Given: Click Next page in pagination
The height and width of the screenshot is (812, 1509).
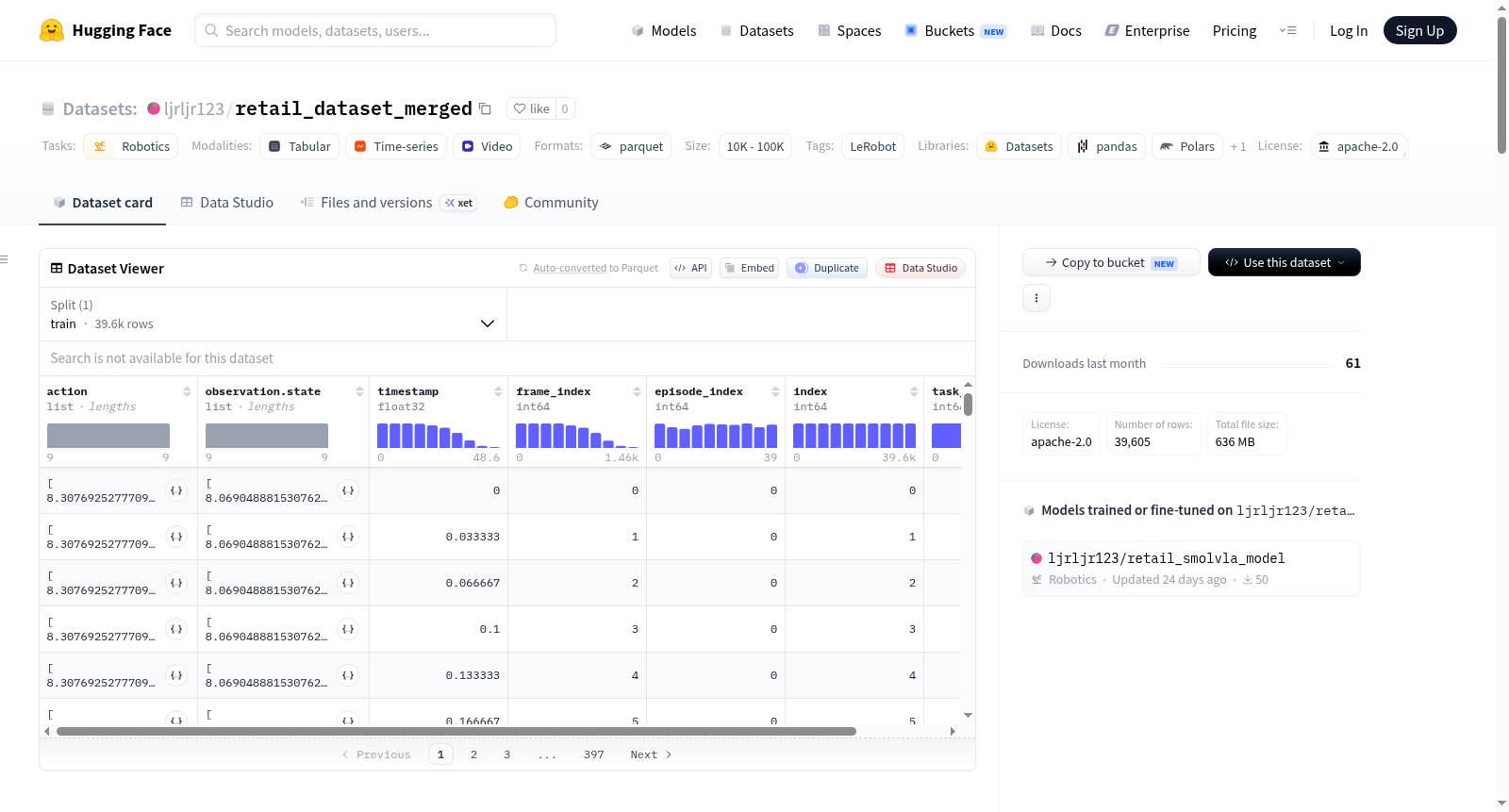Looking at the screenshot, I should pos(651,754).
